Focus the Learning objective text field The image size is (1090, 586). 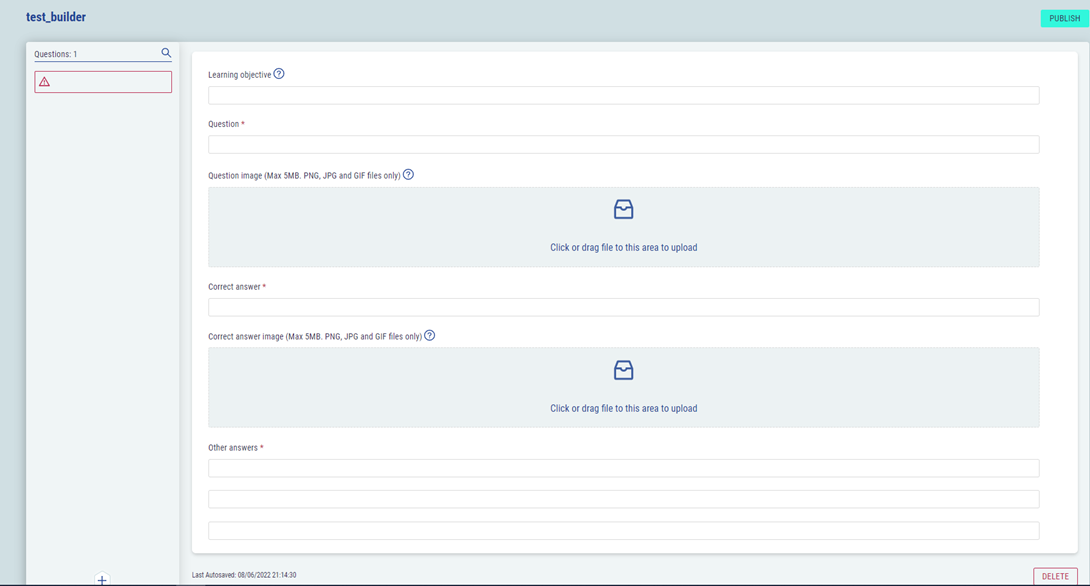tap(623, 96)
